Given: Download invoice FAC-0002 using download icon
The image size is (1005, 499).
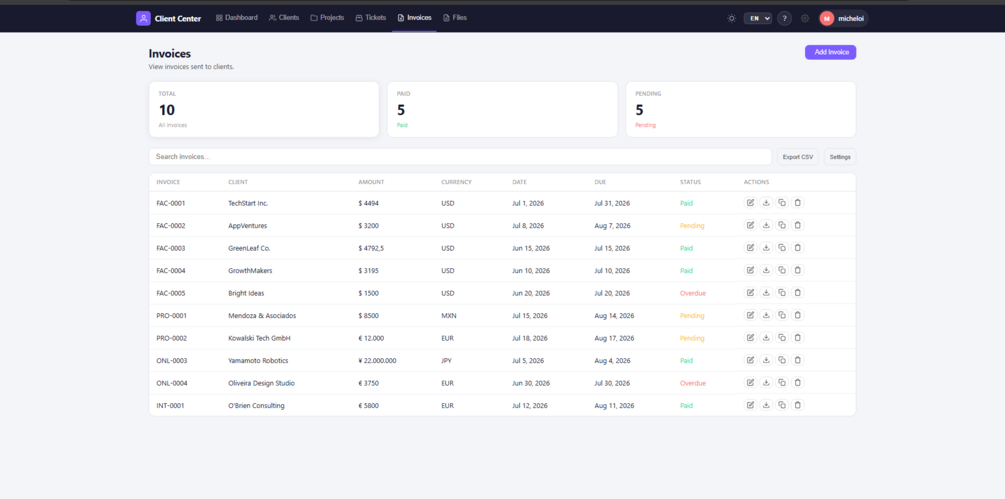Looking at the screenshot, I should click(766, 225).
